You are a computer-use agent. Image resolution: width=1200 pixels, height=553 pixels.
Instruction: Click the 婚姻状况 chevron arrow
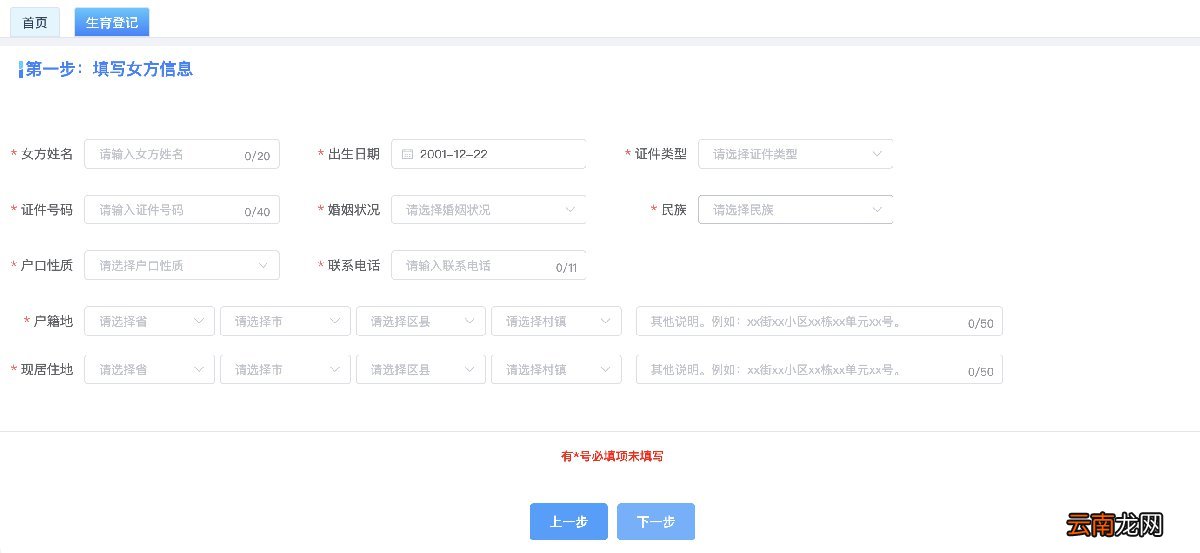click(571, 210)
